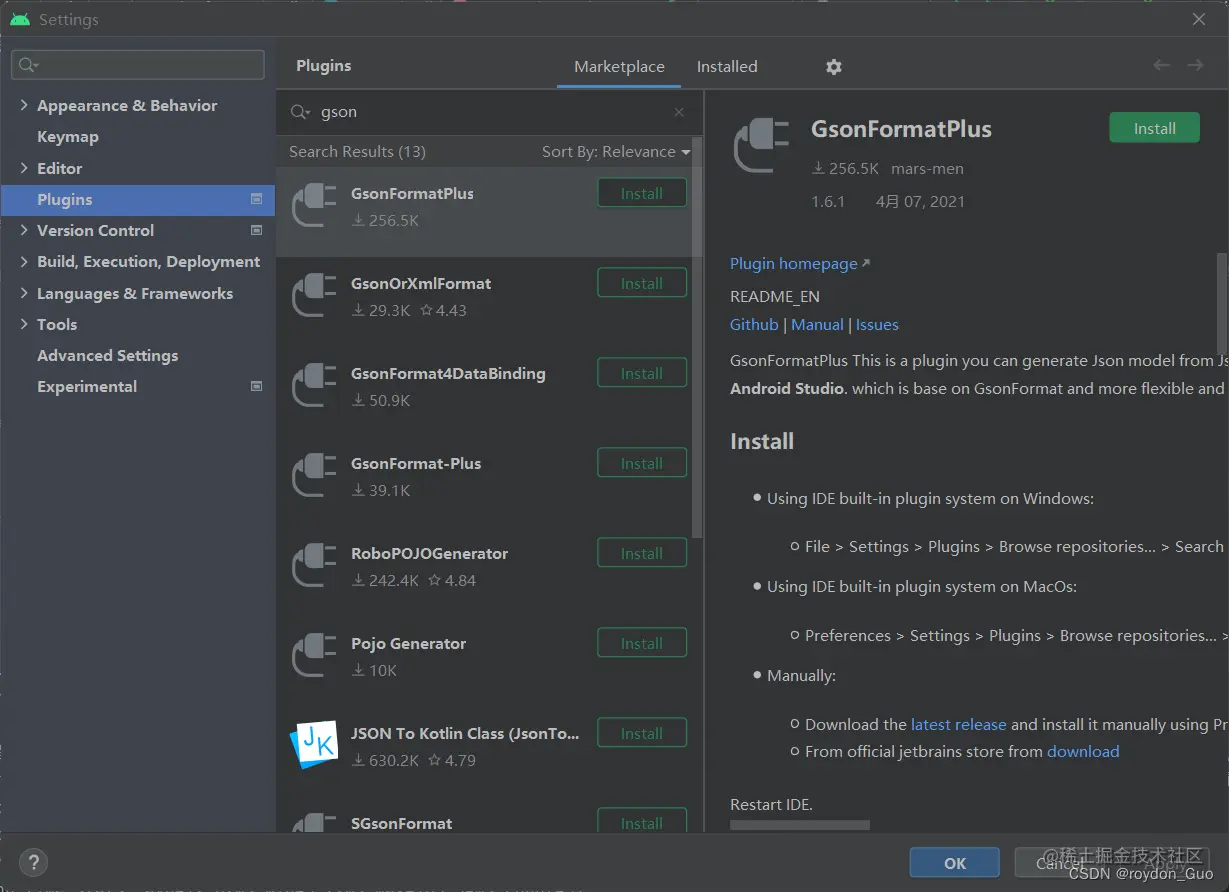The image size is (1229, 892).
Task: Click the mars-men vendor name
Action: coord(927,168)
